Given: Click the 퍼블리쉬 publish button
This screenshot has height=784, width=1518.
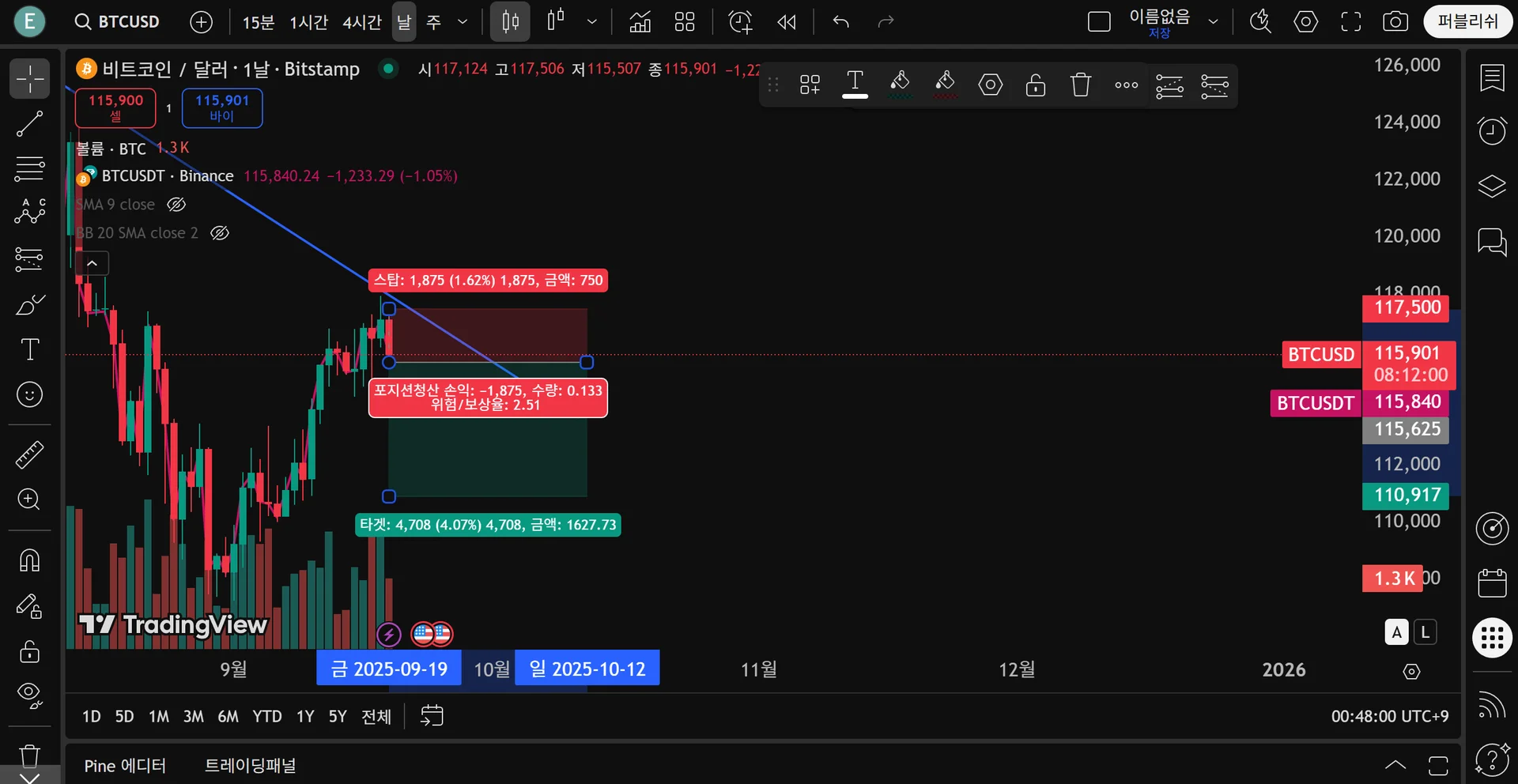Looking at the screenshot, I should (x=1468, y=22).
